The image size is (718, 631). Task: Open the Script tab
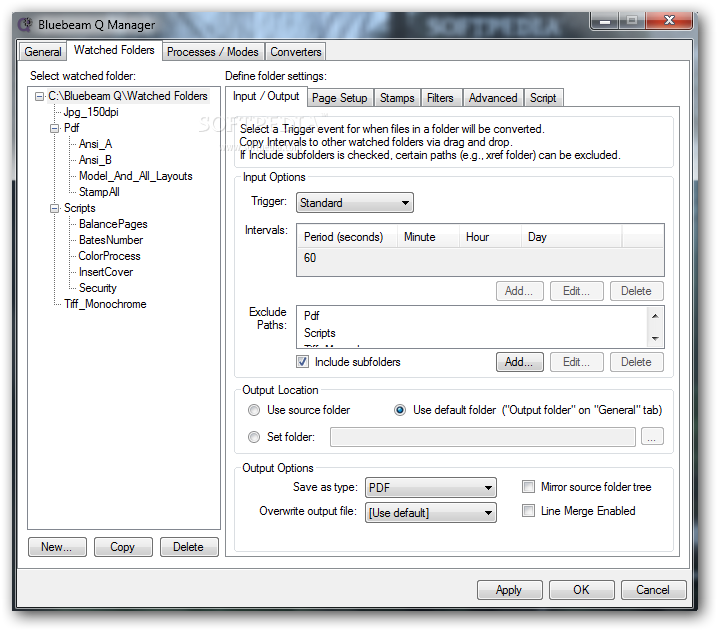click(x=543, y=98)
